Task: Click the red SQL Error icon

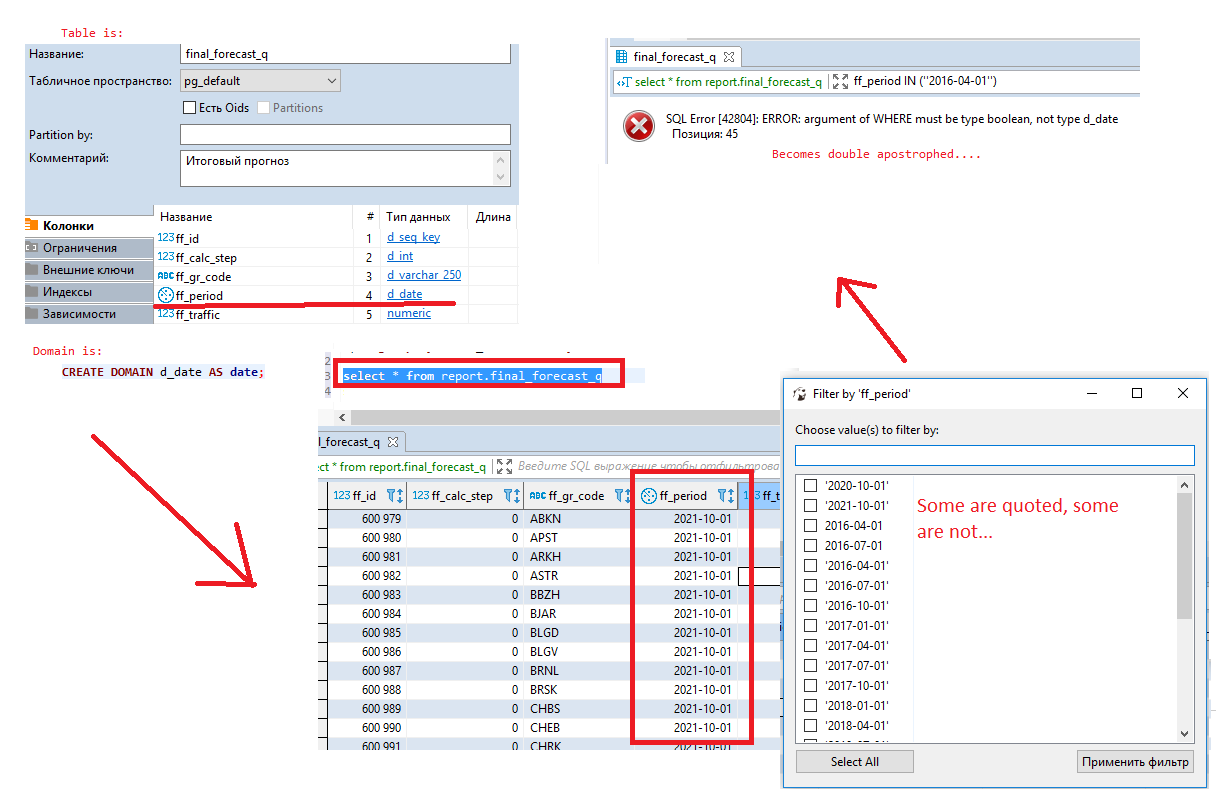Action: [638, 126]
